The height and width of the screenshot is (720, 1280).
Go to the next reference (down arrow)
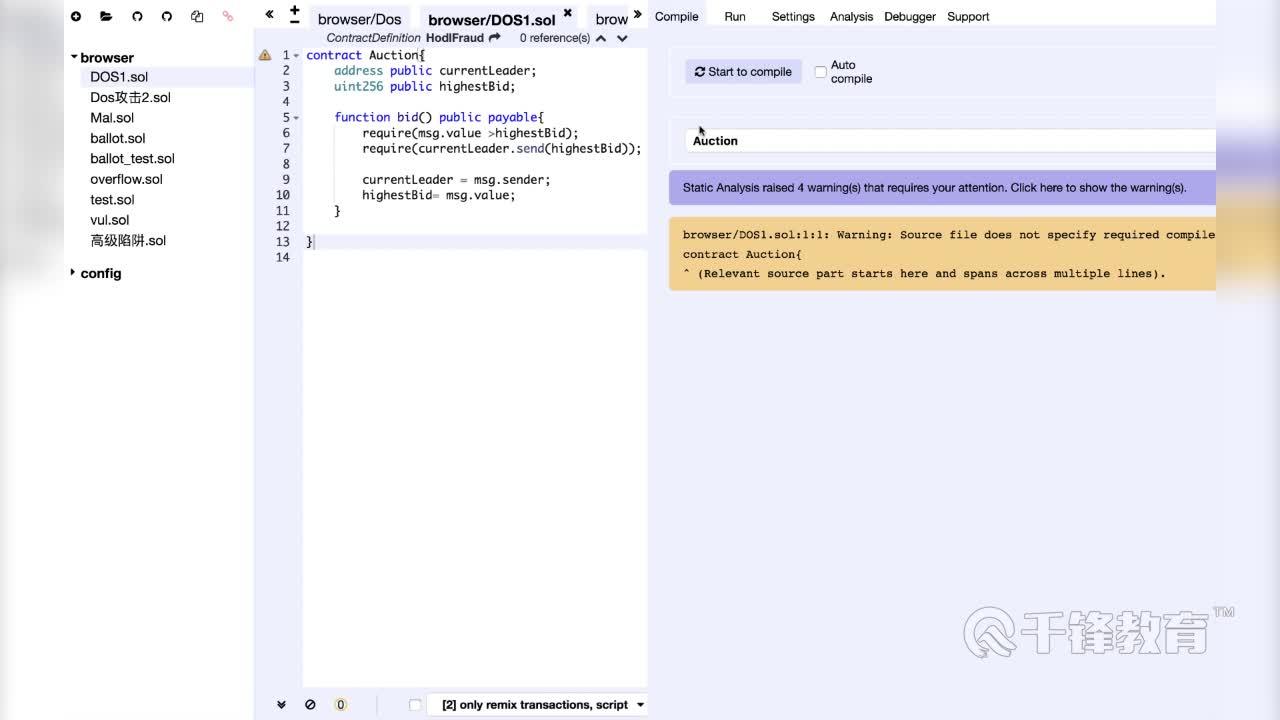pyautogui.click(x=622, y=38)
